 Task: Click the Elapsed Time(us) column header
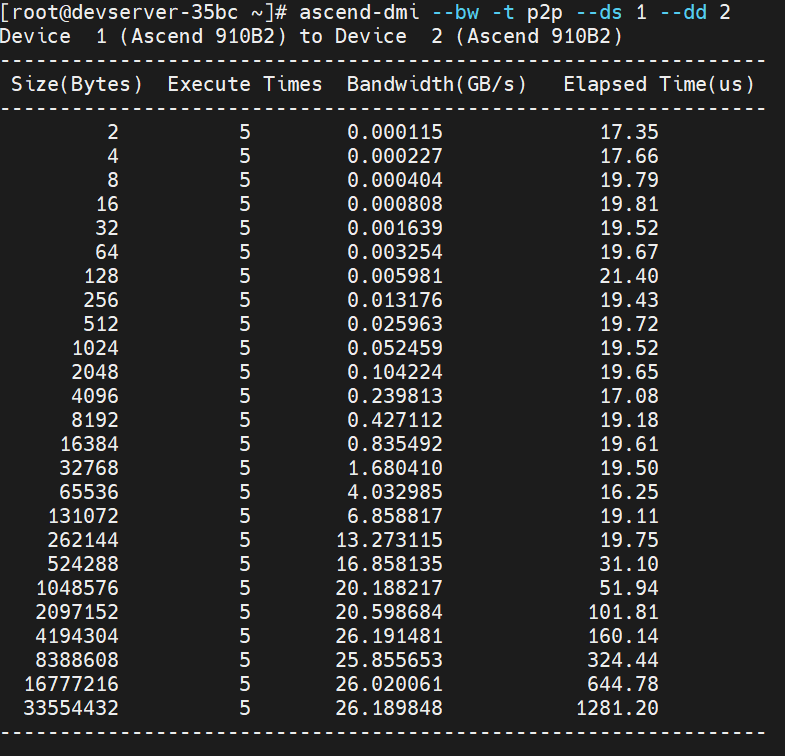click(659, 84)
